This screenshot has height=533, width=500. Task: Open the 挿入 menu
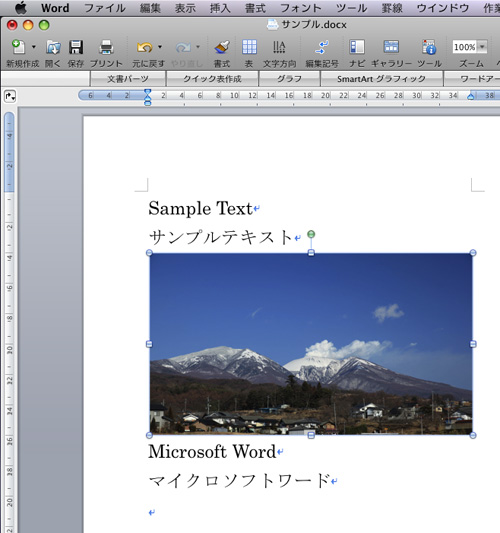[x=220, y=8]
